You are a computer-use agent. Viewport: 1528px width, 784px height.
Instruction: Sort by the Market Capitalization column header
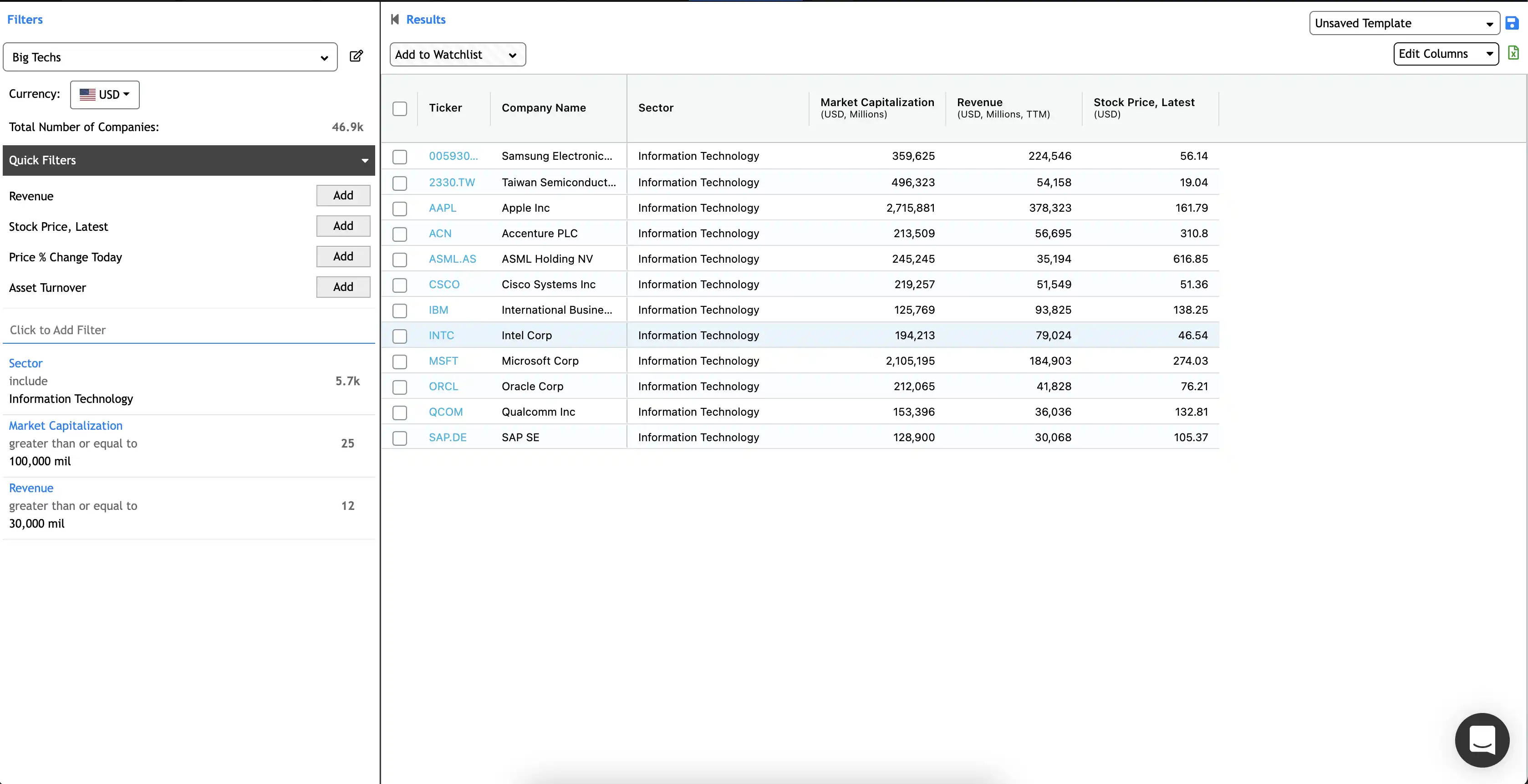[x=877, y=107]
